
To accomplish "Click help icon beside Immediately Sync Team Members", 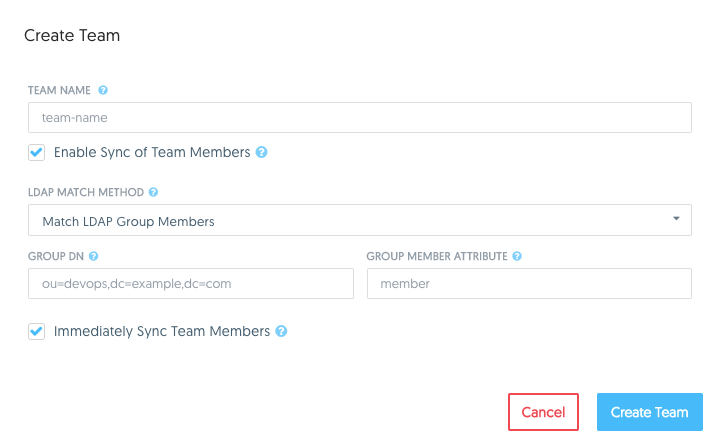I will [281, 331].
